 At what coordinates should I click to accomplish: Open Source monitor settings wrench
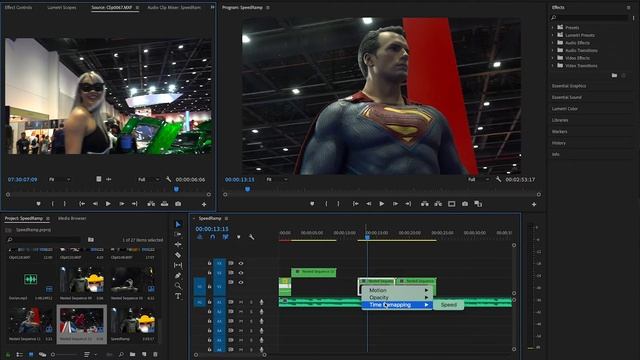tap(169, 179)
